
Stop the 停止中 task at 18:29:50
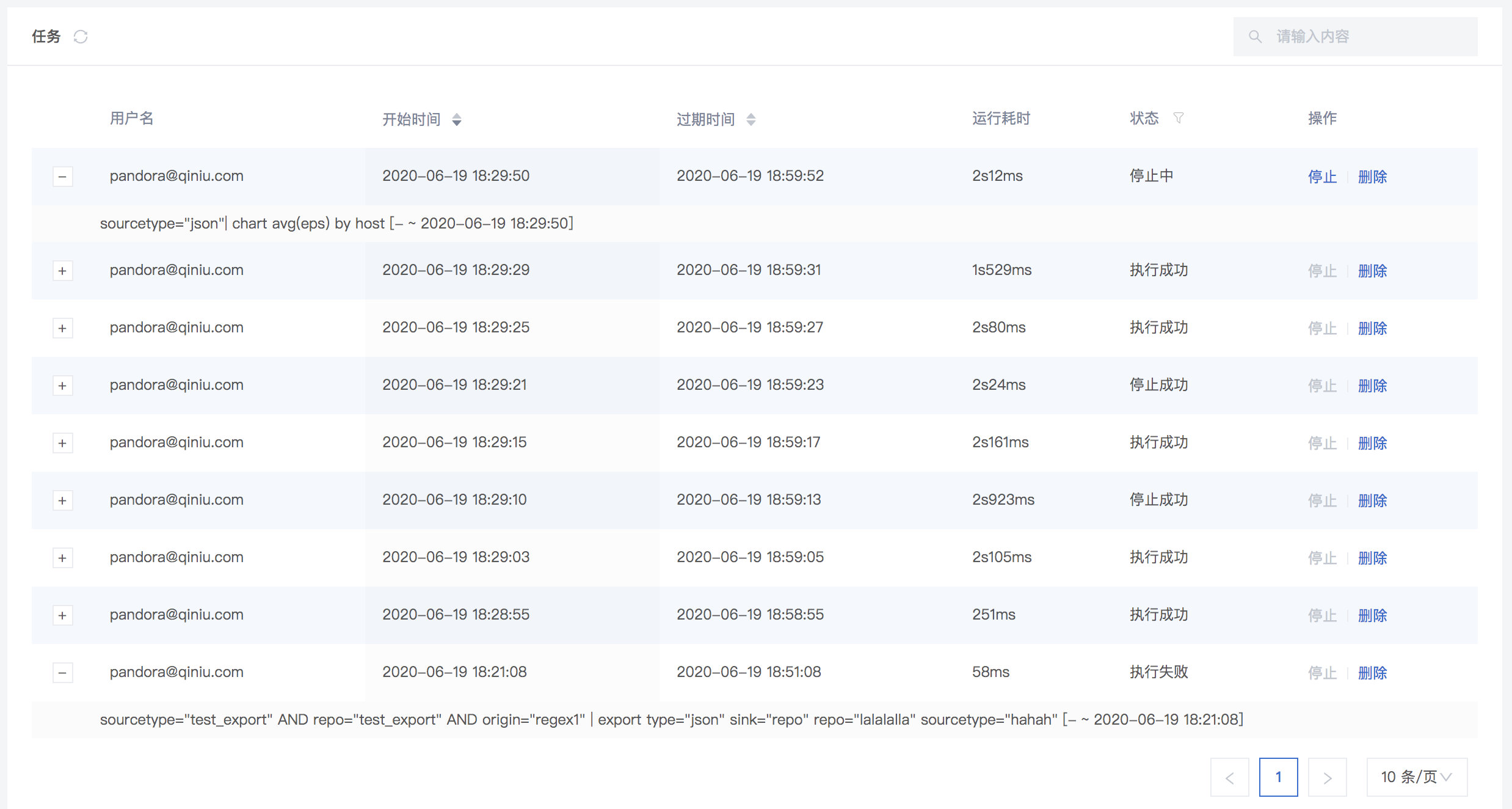(x=1322, y=177)
